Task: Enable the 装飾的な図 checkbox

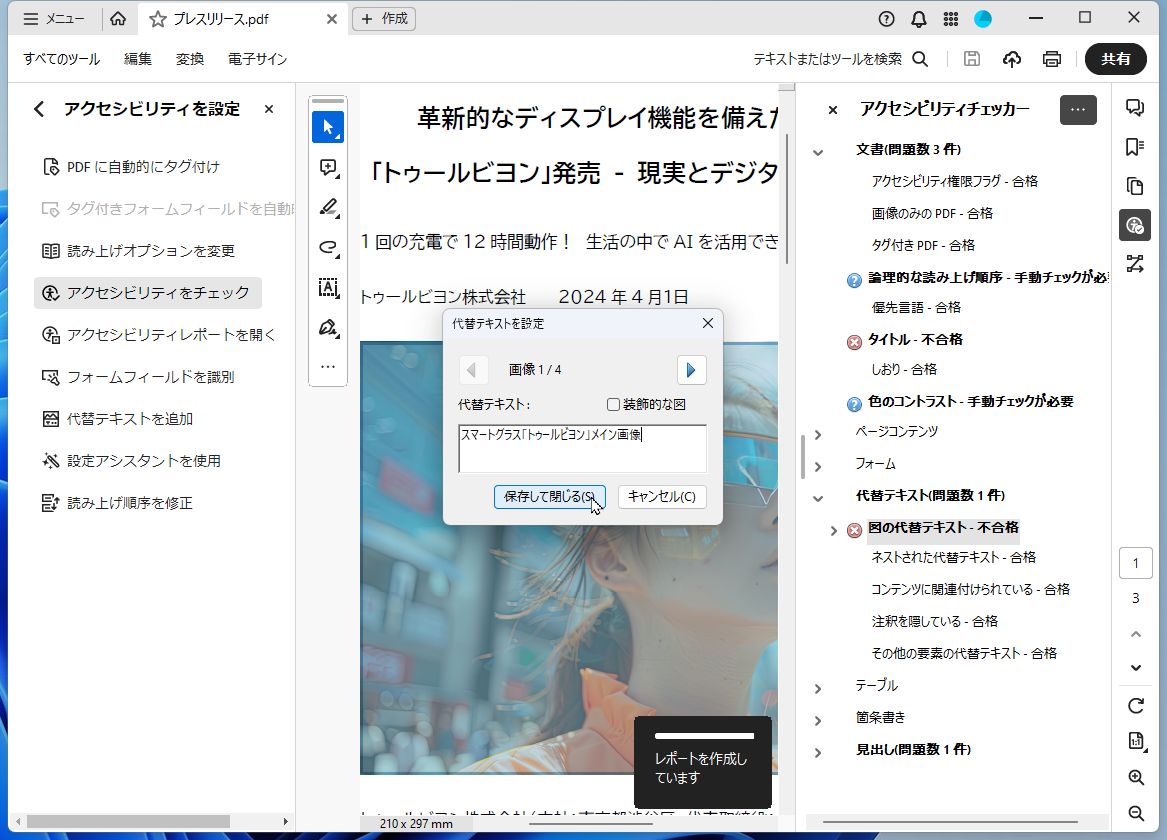Action: (615, 403)
